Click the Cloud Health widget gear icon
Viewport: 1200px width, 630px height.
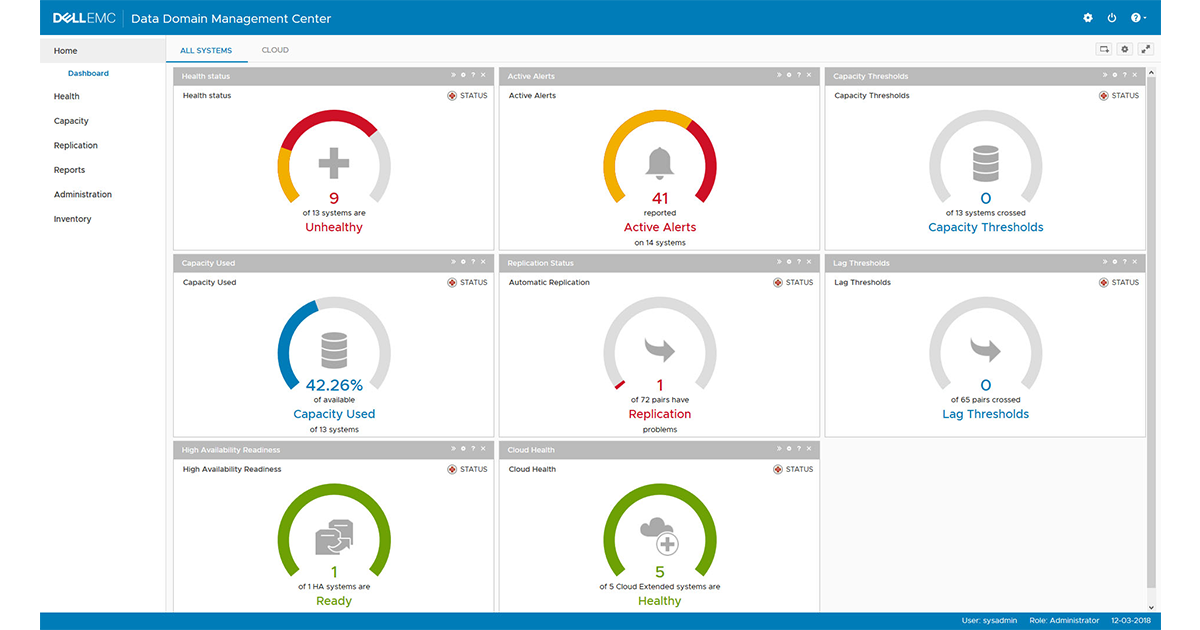pos(789,449)
